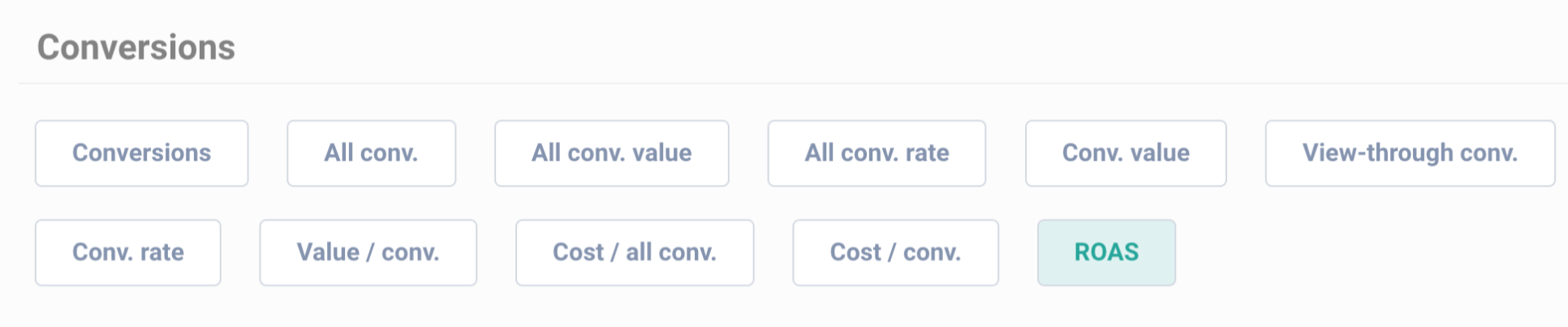
Task: Deselect the highlighted ROAS chip
Action: point(1106,252)
